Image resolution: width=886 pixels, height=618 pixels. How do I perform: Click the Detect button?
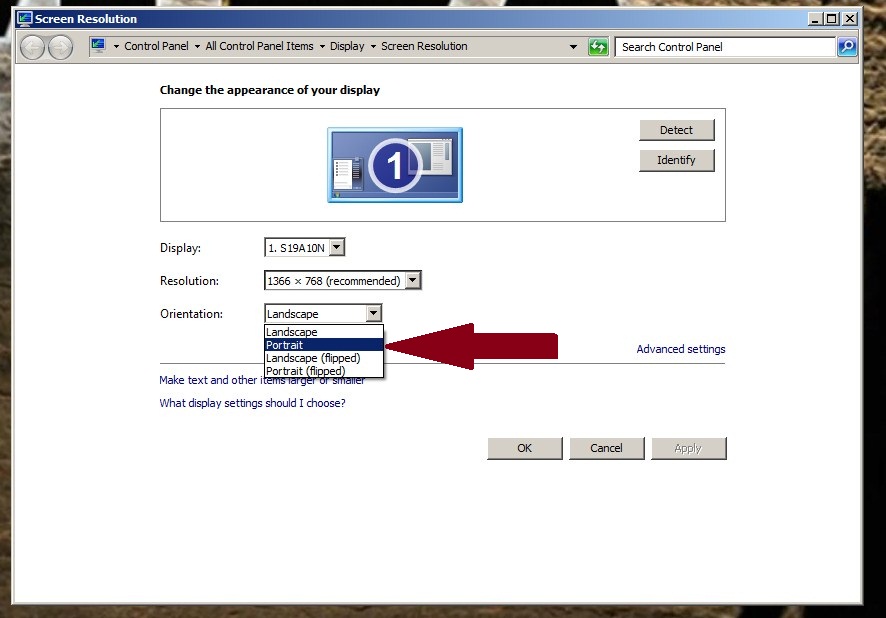click(676, 130)
